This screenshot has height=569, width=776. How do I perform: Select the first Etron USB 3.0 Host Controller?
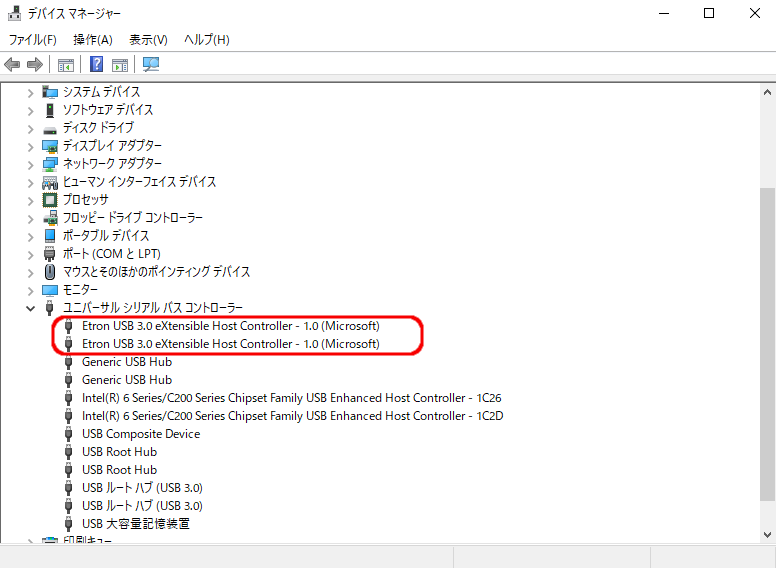(x=231, y=326)
